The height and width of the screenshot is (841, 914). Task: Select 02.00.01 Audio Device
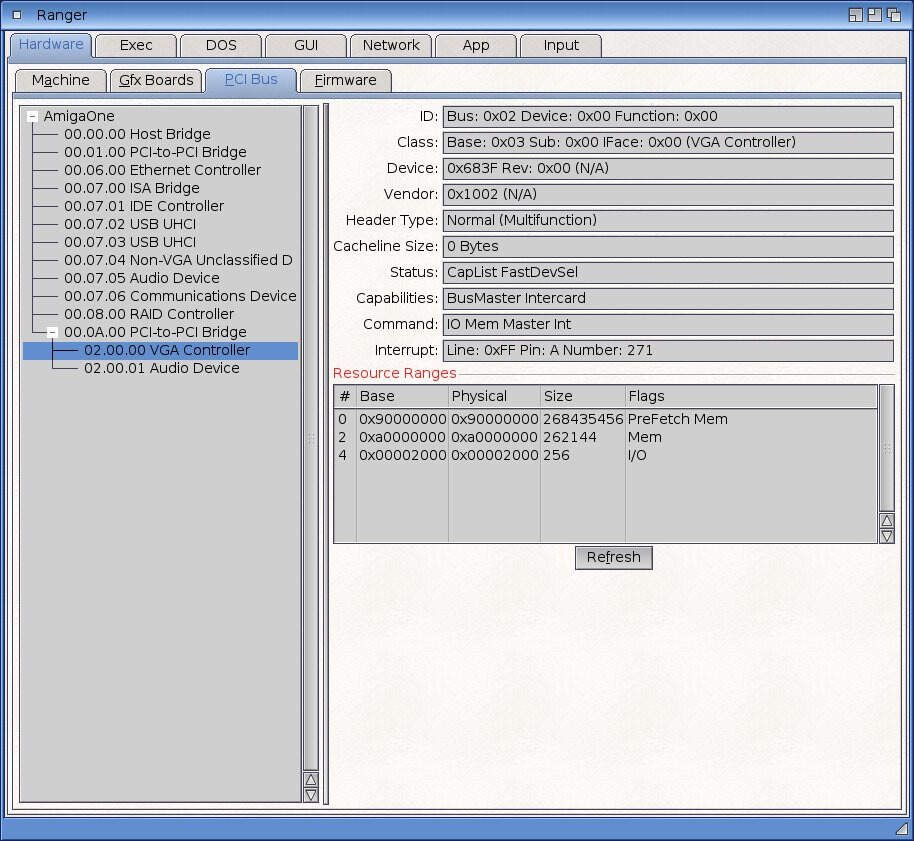[x=161, y=368]
